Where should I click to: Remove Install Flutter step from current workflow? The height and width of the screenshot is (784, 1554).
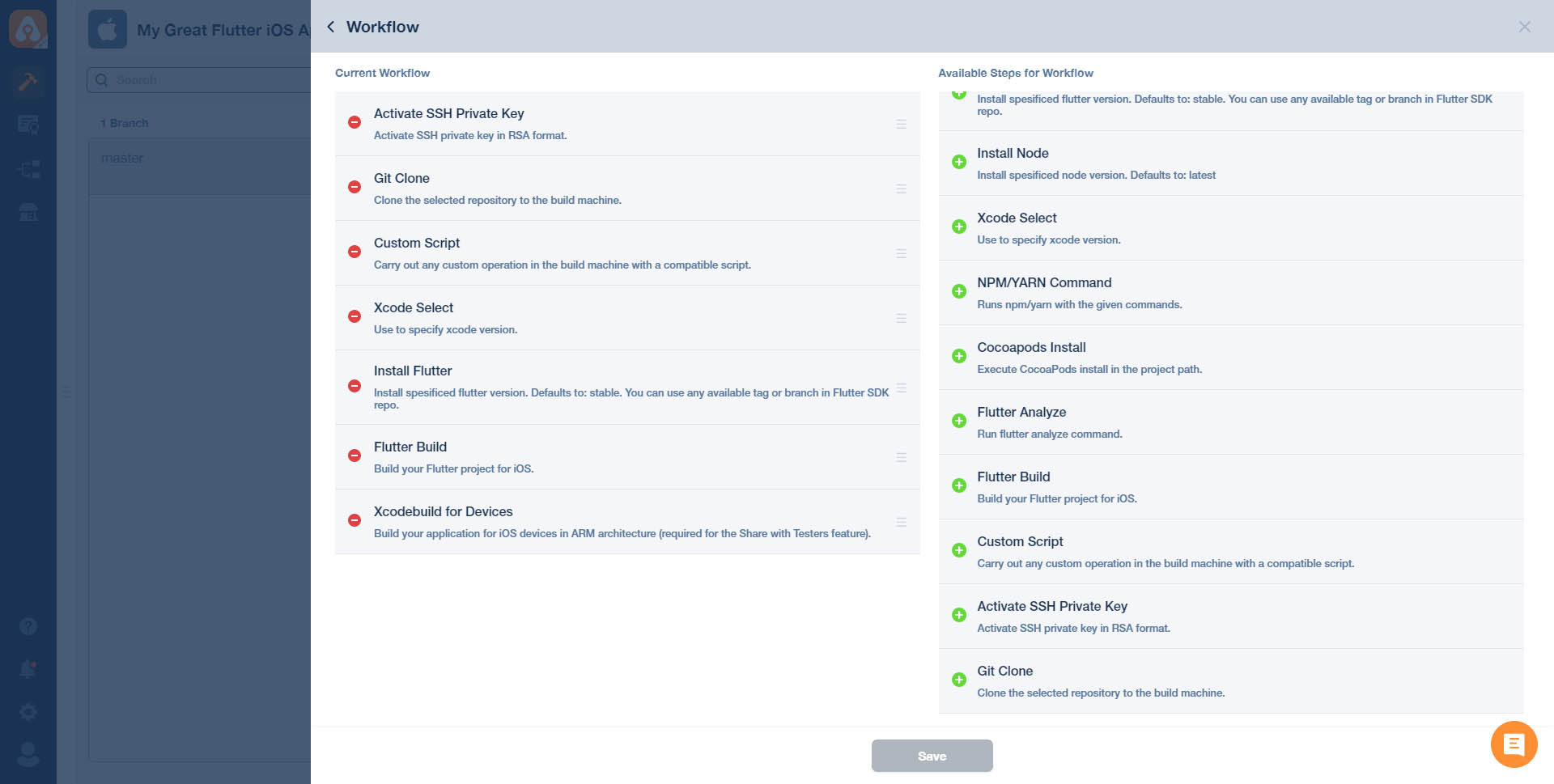tap(354, 386)
